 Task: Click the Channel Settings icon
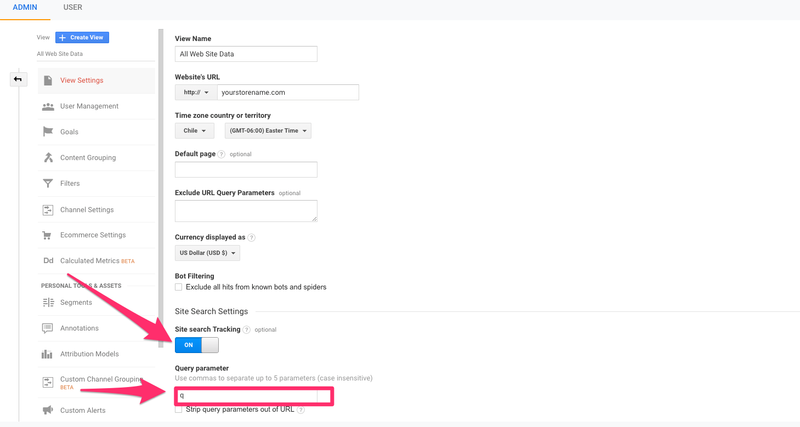(x=48, y=210)
